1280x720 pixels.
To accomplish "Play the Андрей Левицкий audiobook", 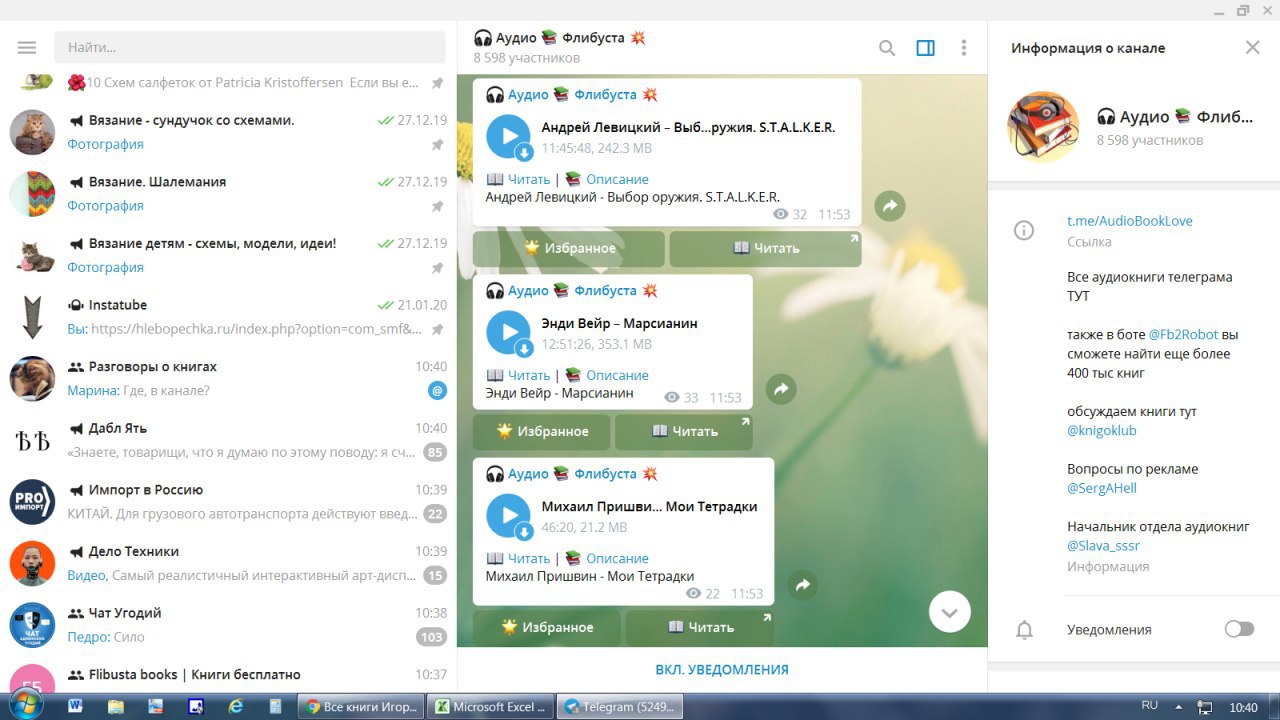I will [x=508, y=137].
